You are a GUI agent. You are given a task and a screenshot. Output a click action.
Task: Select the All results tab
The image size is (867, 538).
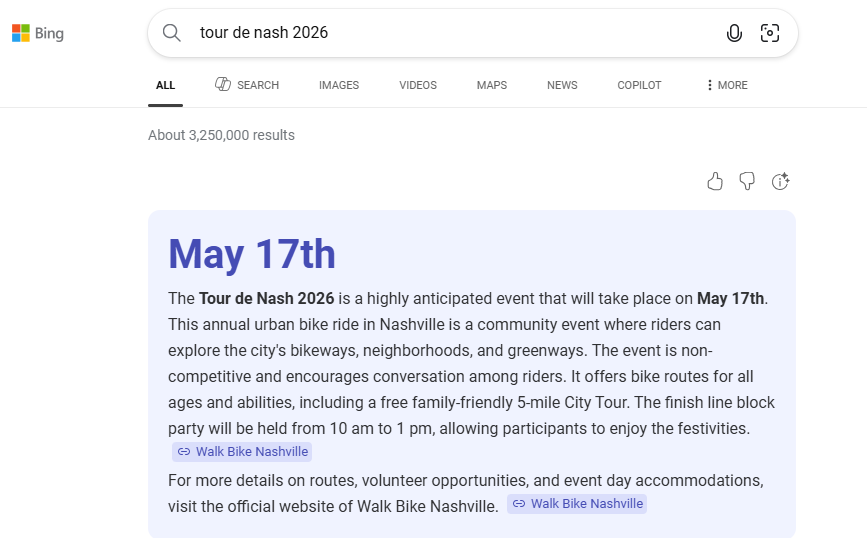(x=166, y=85)
